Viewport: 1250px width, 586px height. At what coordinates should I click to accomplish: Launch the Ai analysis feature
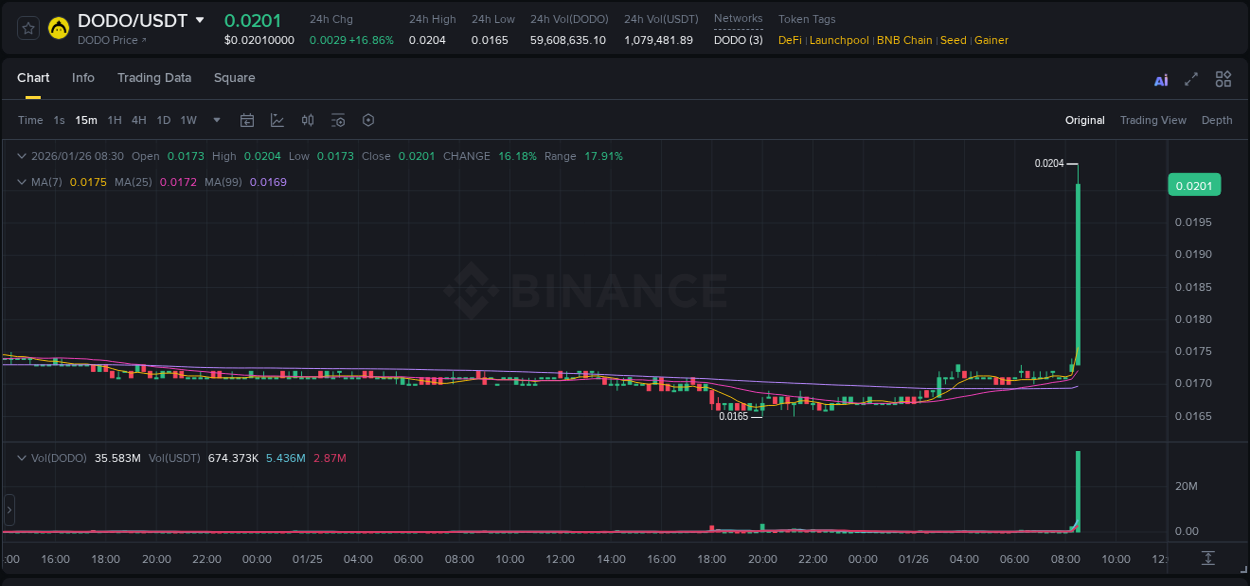1161,79
